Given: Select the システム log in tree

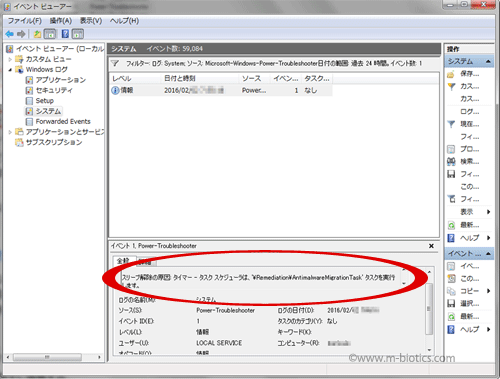Looking at the screenshot, I should tap(48, 111).
